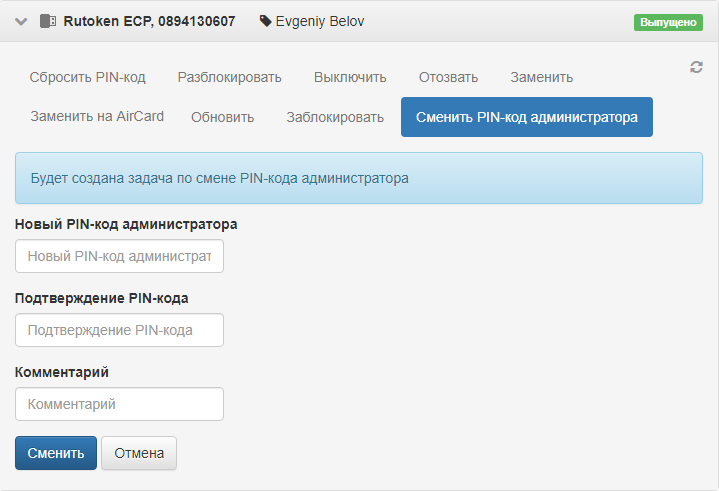
Task: Click the Подтверждение PIN-кода input field
Action: [119, 330]
